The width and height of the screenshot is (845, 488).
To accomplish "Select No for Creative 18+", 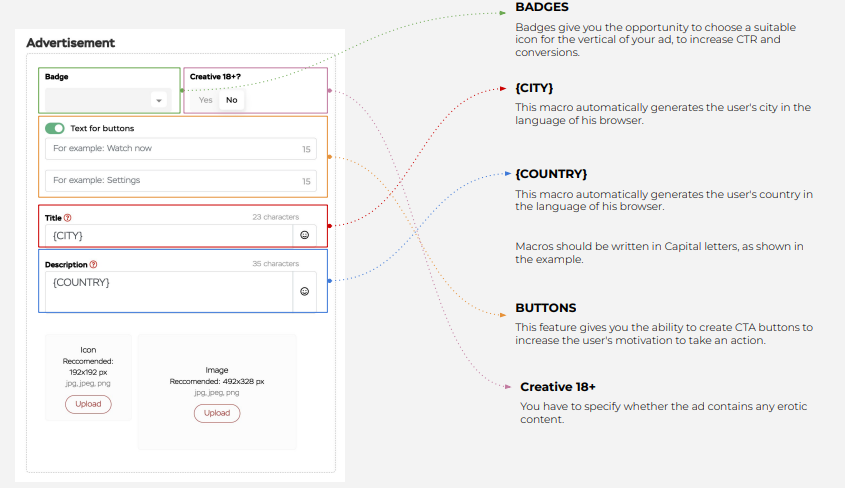I will tap(232, 100).
